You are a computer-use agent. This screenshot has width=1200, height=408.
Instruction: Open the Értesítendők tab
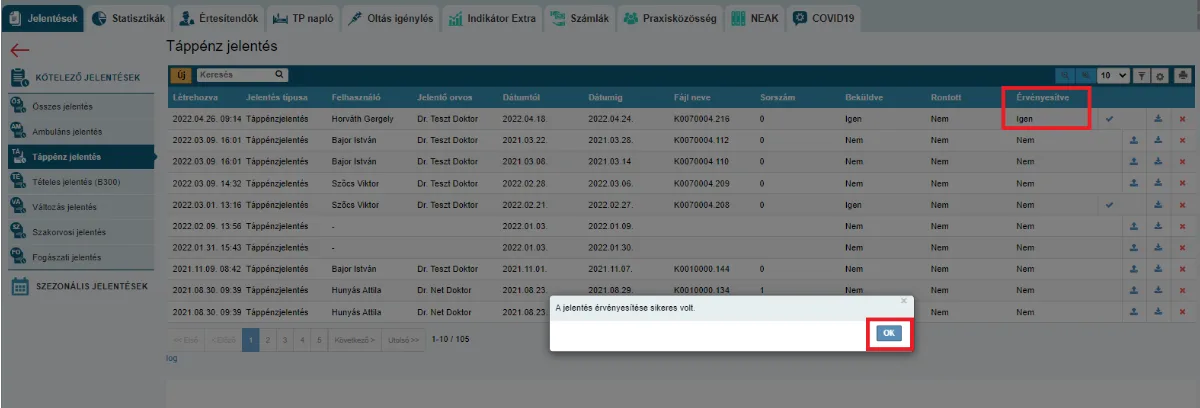220,18
